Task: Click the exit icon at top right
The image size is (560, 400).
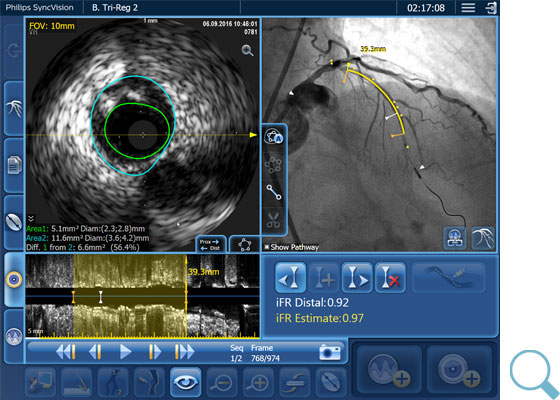Action: 491,8
